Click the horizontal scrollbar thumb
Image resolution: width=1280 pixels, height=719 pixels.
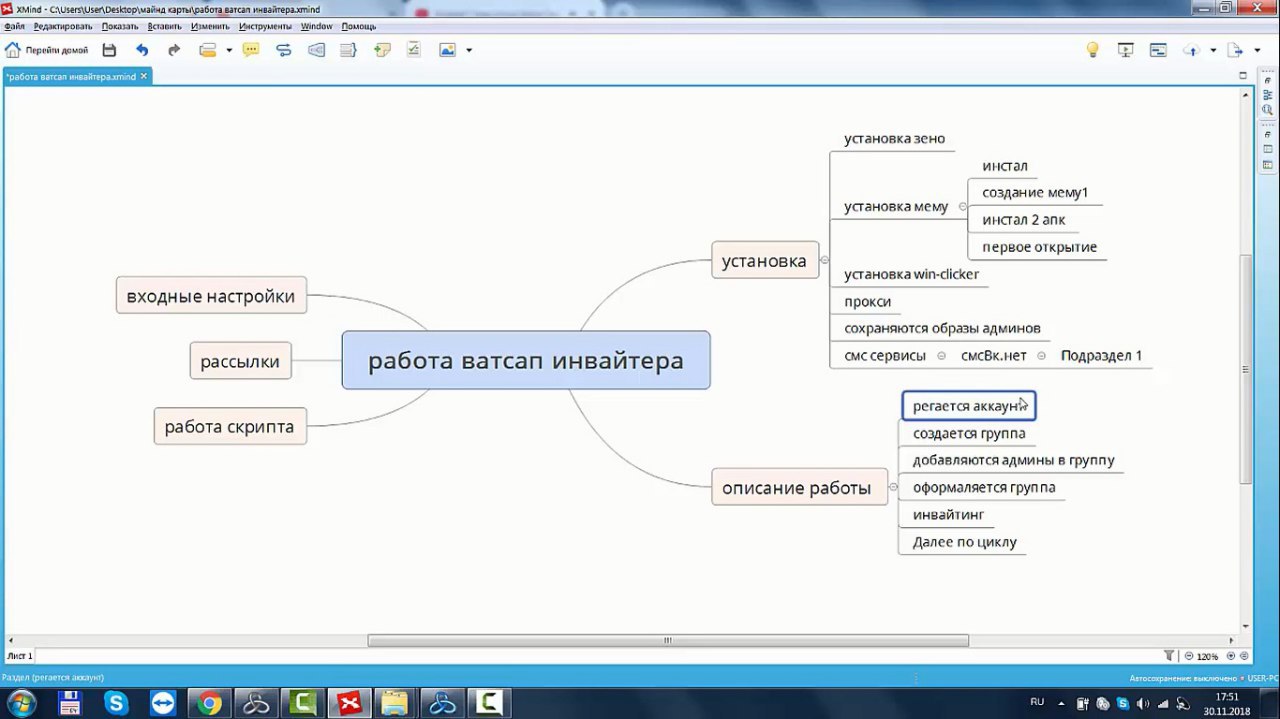click(667, 641)
